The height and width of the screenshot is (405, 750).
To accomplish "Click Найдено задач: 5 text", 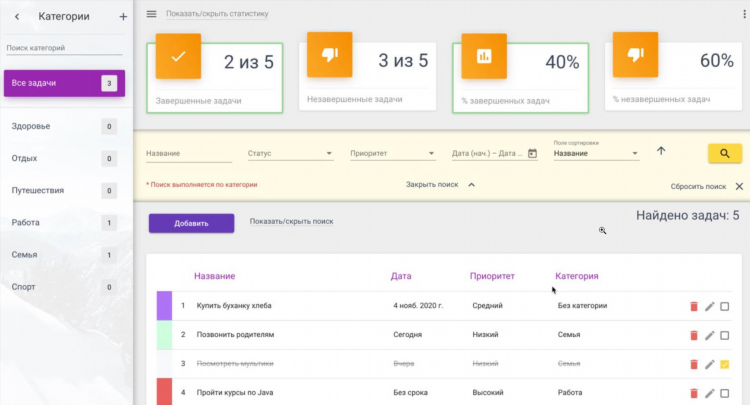I will pos(687,216).
